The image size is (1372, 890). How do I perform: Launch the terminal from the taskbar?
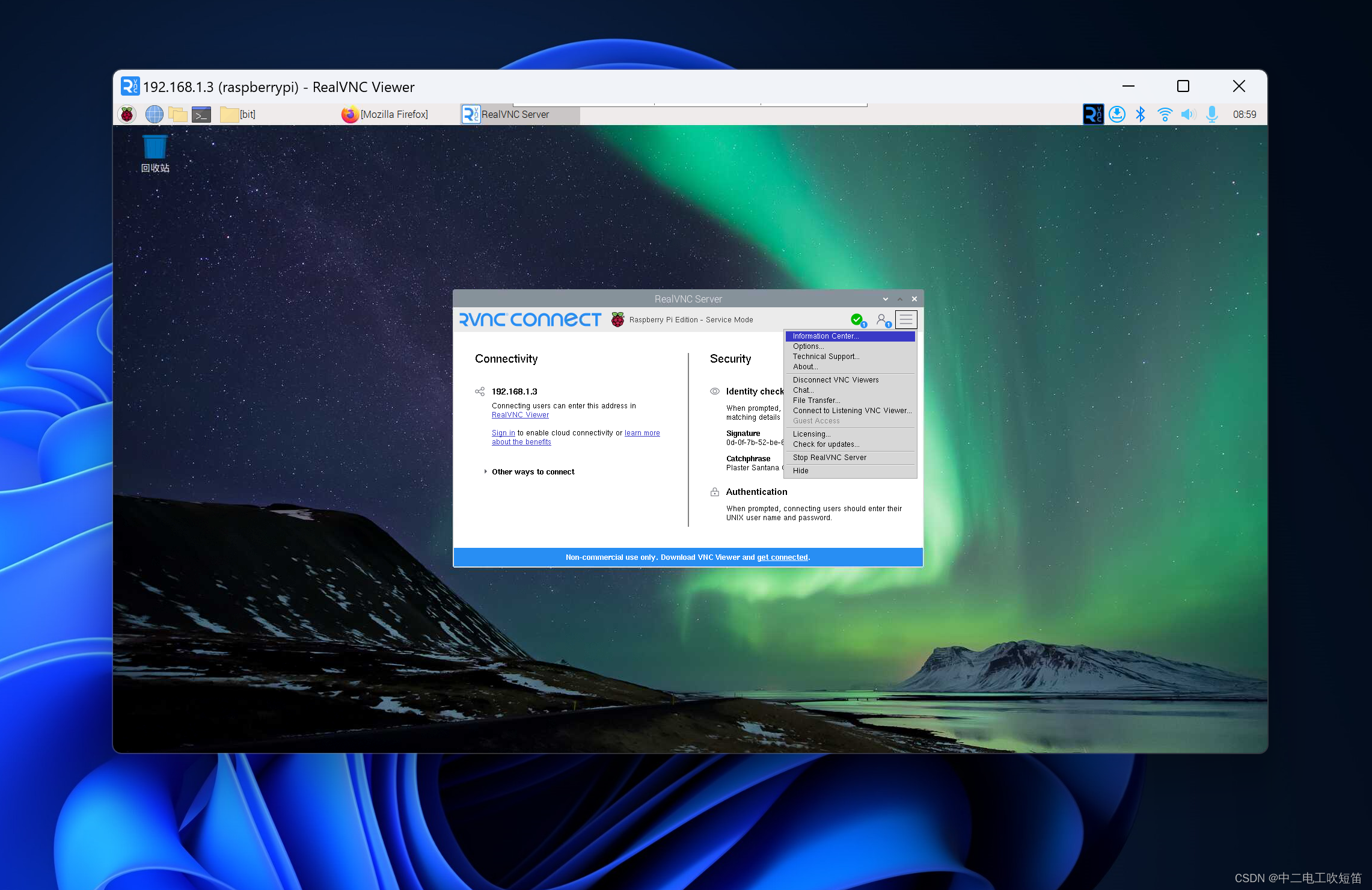click(201, 114)
